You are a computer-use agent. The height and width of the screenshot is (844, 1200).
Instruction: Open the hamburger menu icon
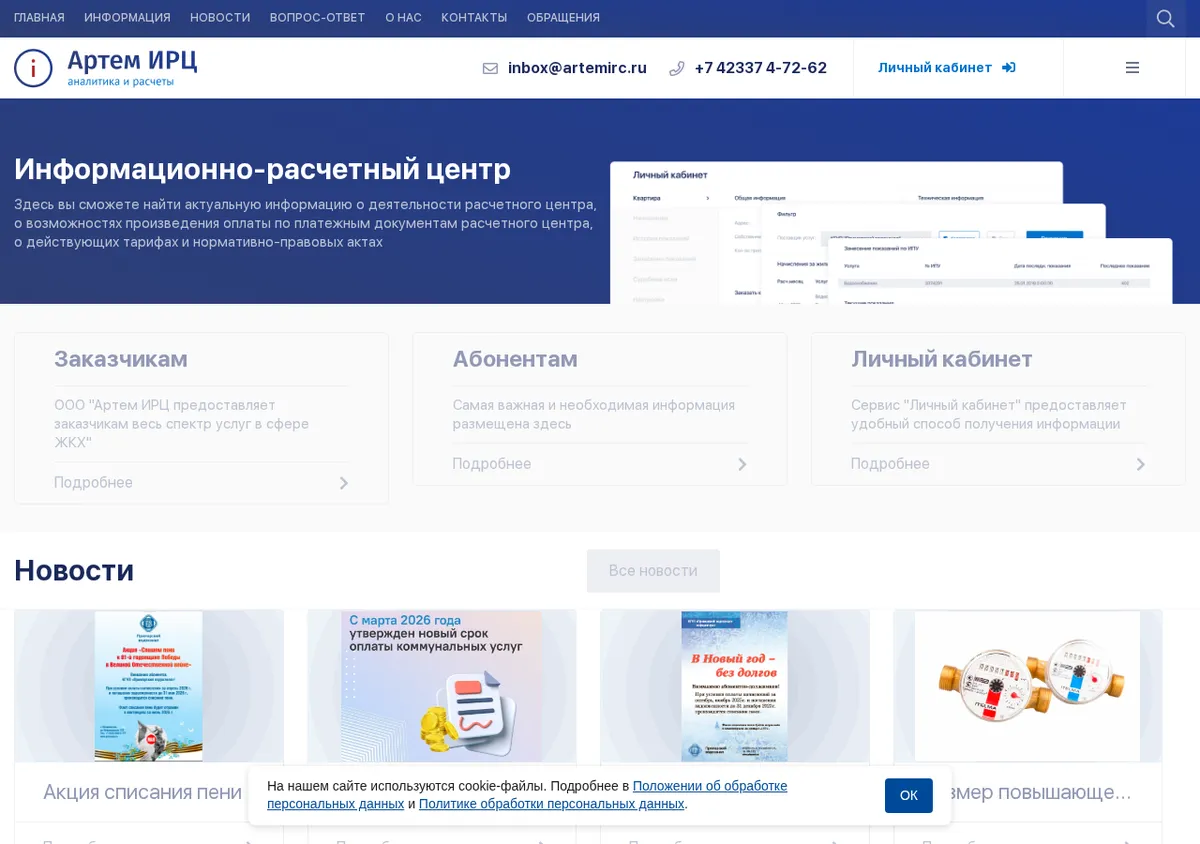pos(1132,68)
